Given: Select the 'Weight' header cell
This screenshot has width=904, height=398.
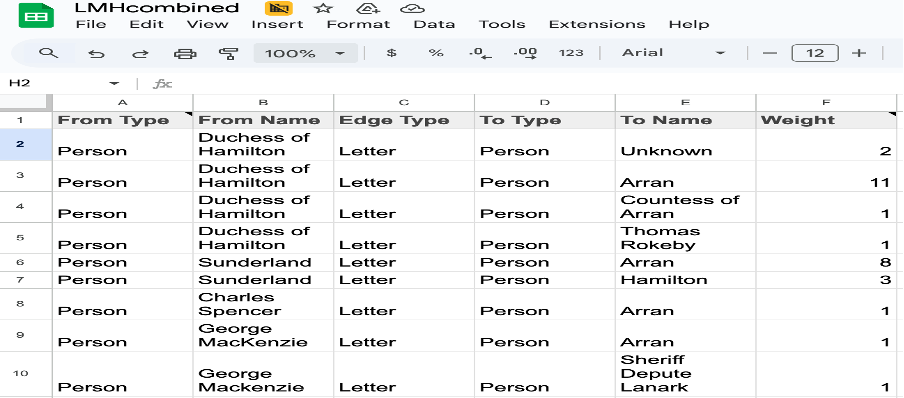Looking at the screenshot, I should point(826,120).
